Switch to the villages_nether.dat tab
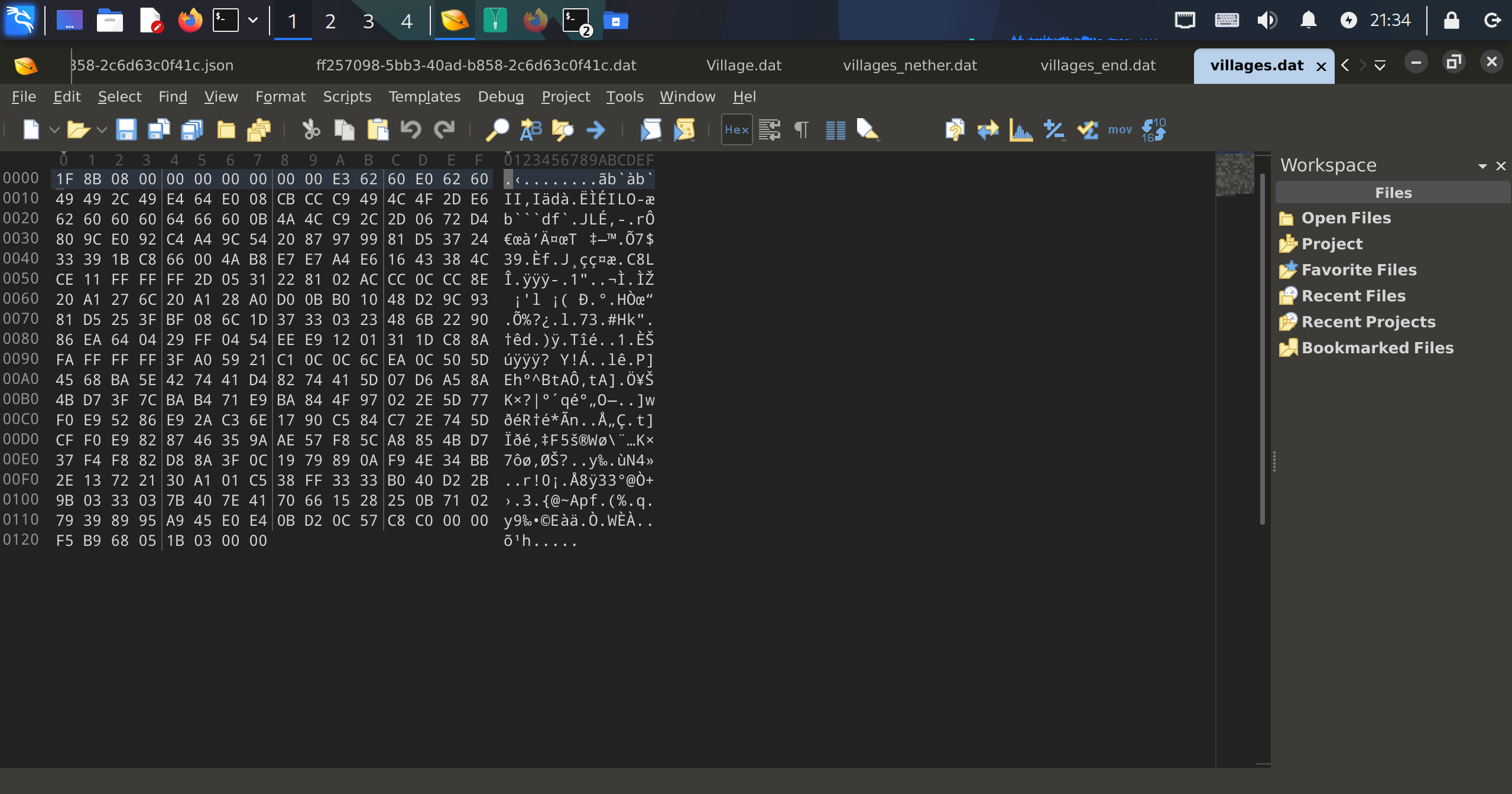The image size is (1512, 794). pyautogui.click(x=910, y=65)
